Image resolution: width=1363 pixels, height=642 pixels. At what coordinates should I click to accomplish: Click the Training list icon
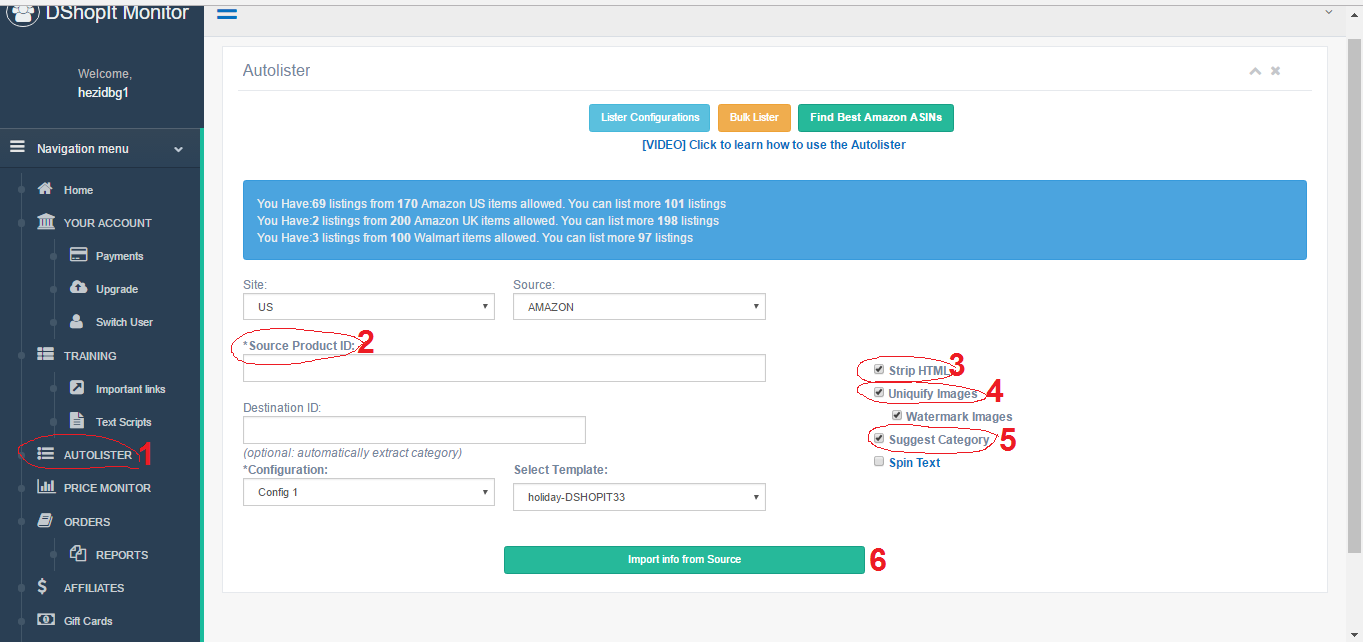point(46,355)
